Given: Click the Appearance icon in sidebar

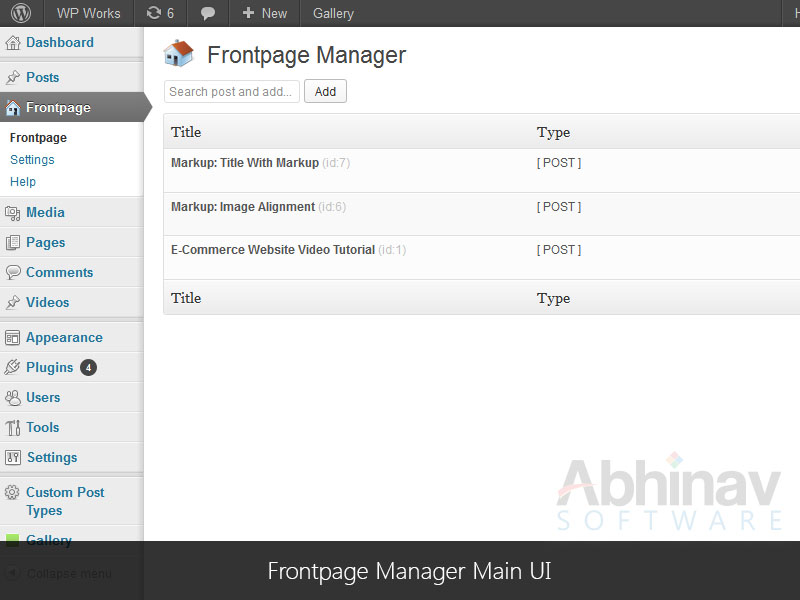Looking at the screenshot, I should click(13, 338).
